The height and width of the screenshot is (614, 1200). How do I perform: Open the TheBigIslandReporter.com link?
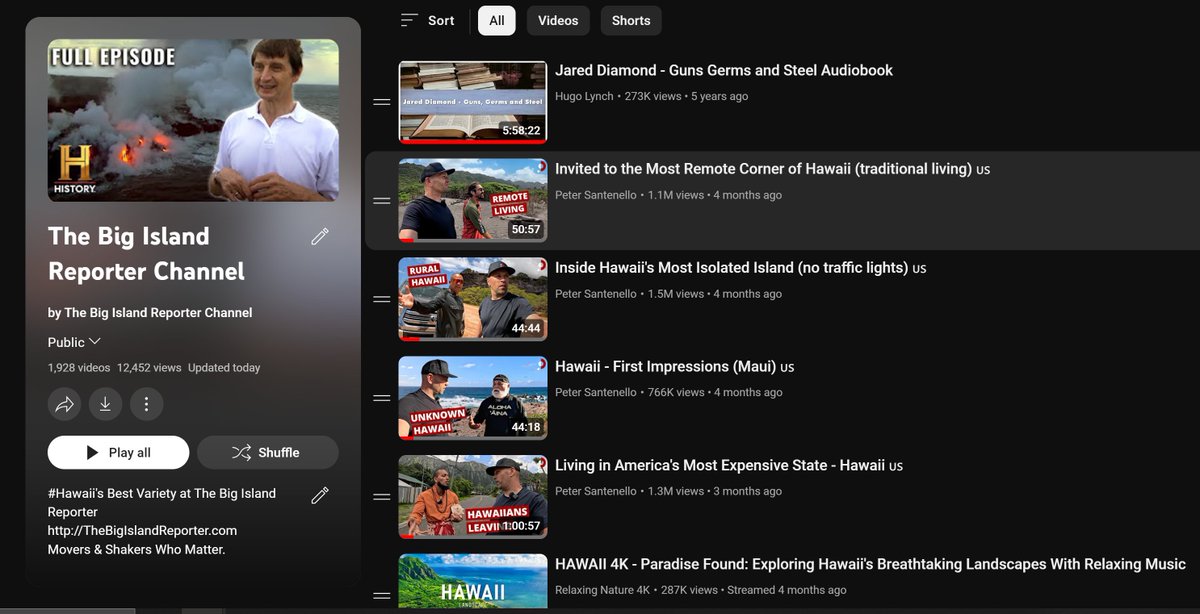click(x=142, y=531)
